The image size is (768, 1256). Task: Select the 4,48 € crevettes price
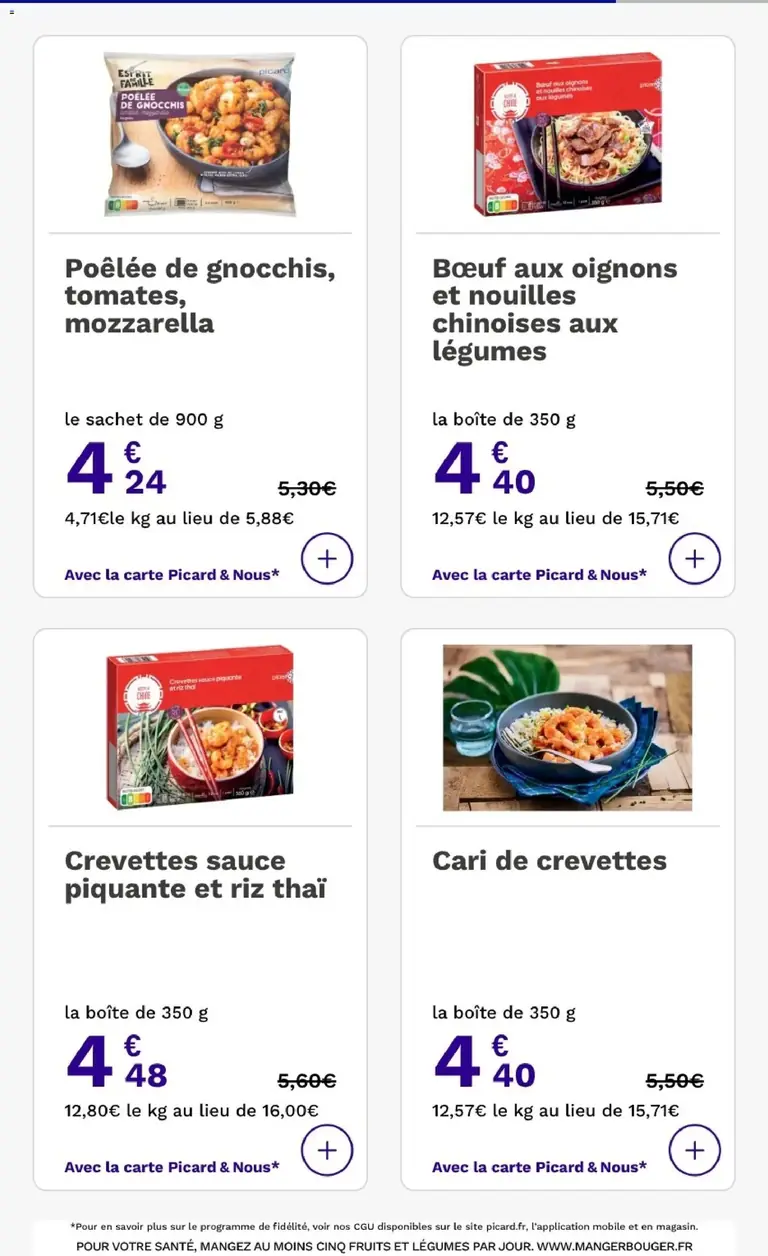[116, 1060]
